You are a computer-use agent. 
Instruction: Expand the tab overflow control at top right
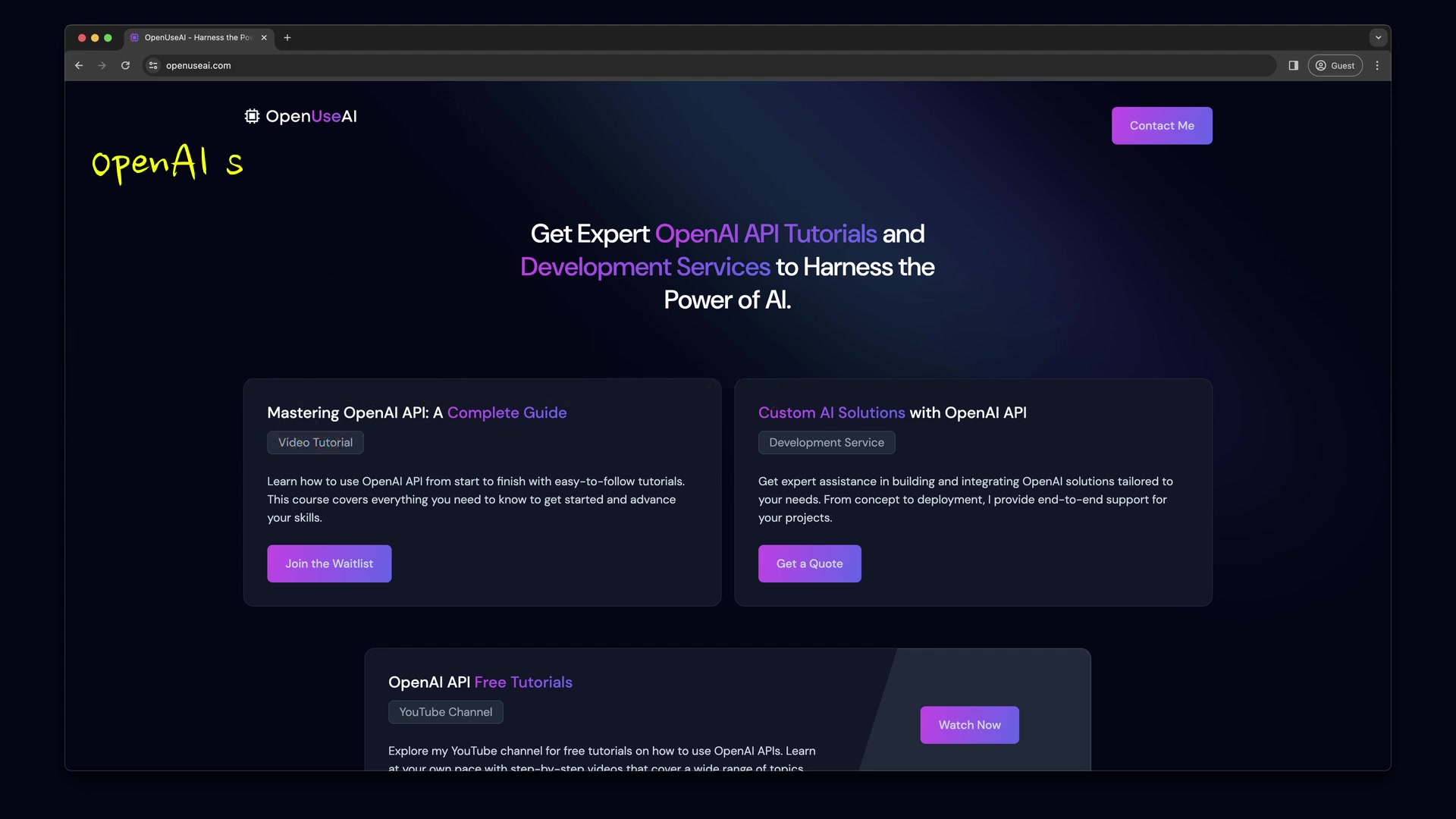[1377, 37]
